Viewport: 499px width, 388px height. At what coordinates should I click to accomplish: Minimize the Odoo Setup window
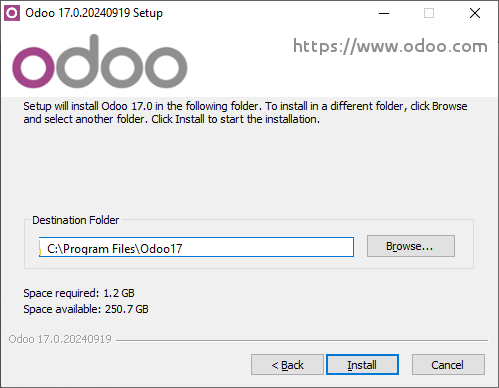click(x=384, y=13)
